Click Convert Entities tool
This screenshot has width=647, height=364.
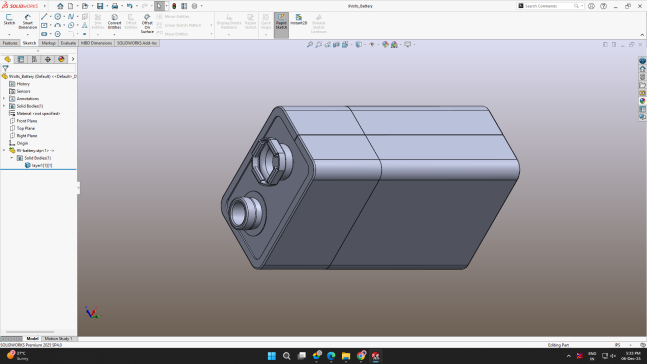[x=114, y=21]
